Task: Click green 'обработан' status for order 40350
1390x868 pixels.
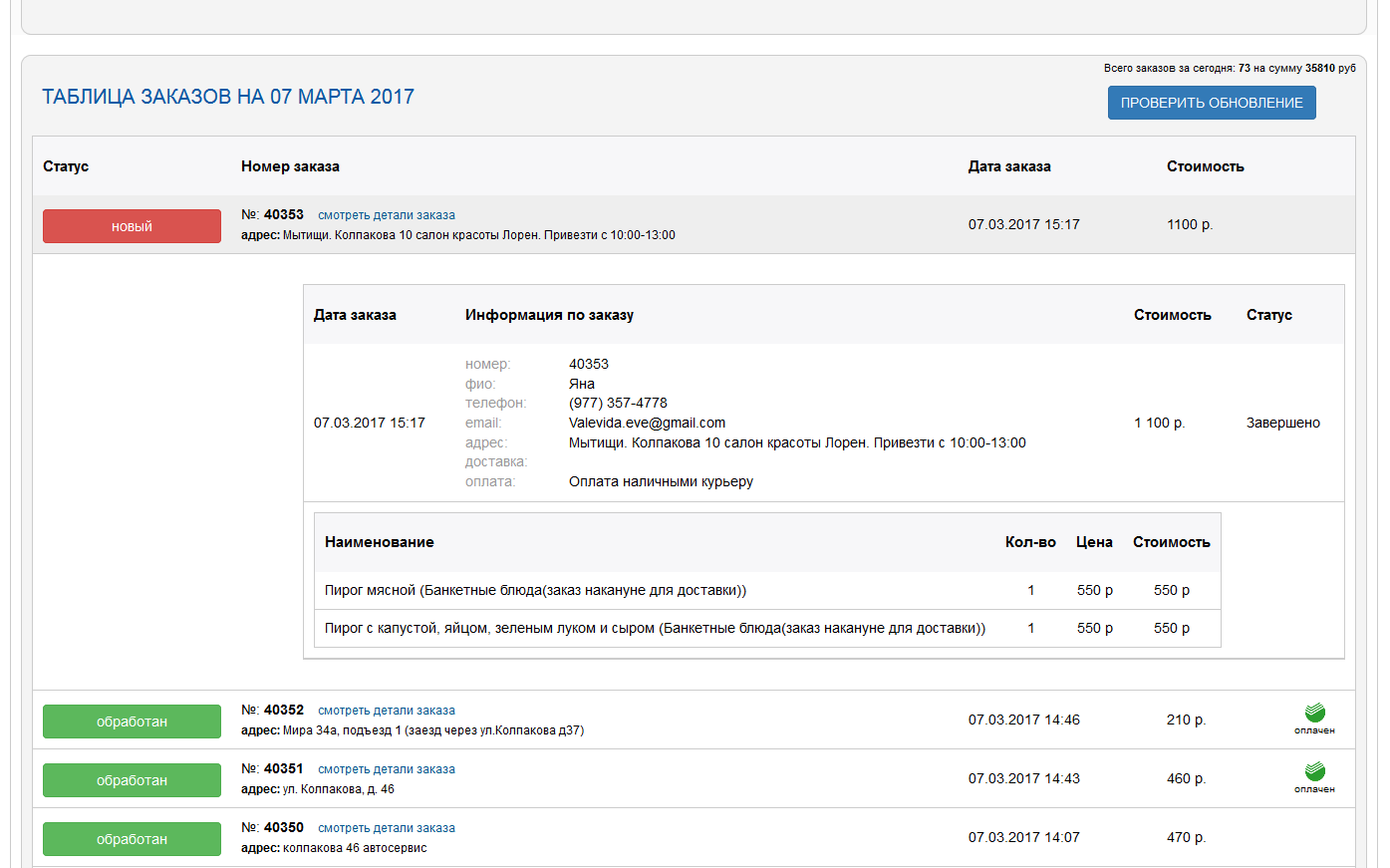Action: [x=132, y=839]
